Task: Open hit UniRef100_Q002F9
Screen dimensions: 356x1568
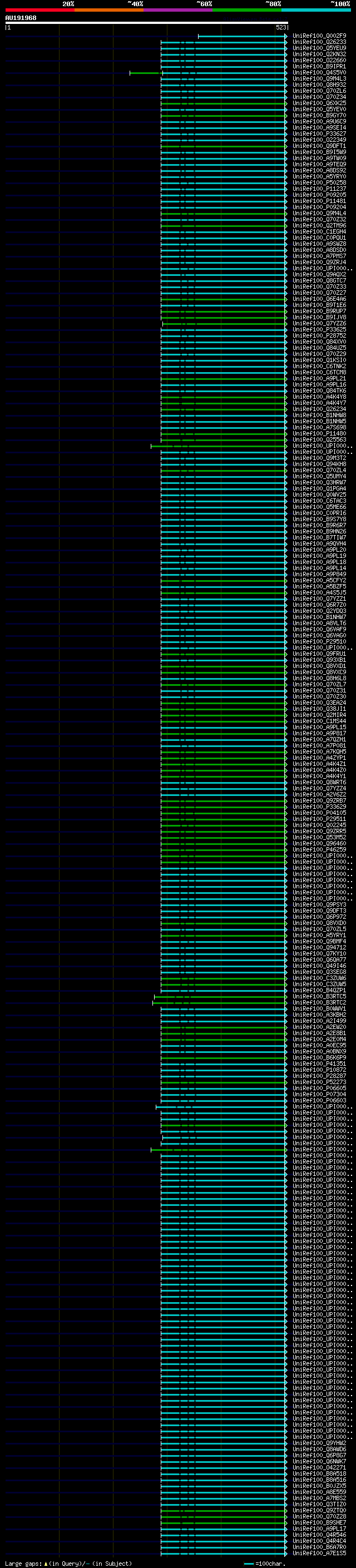Action: (319, 36)
